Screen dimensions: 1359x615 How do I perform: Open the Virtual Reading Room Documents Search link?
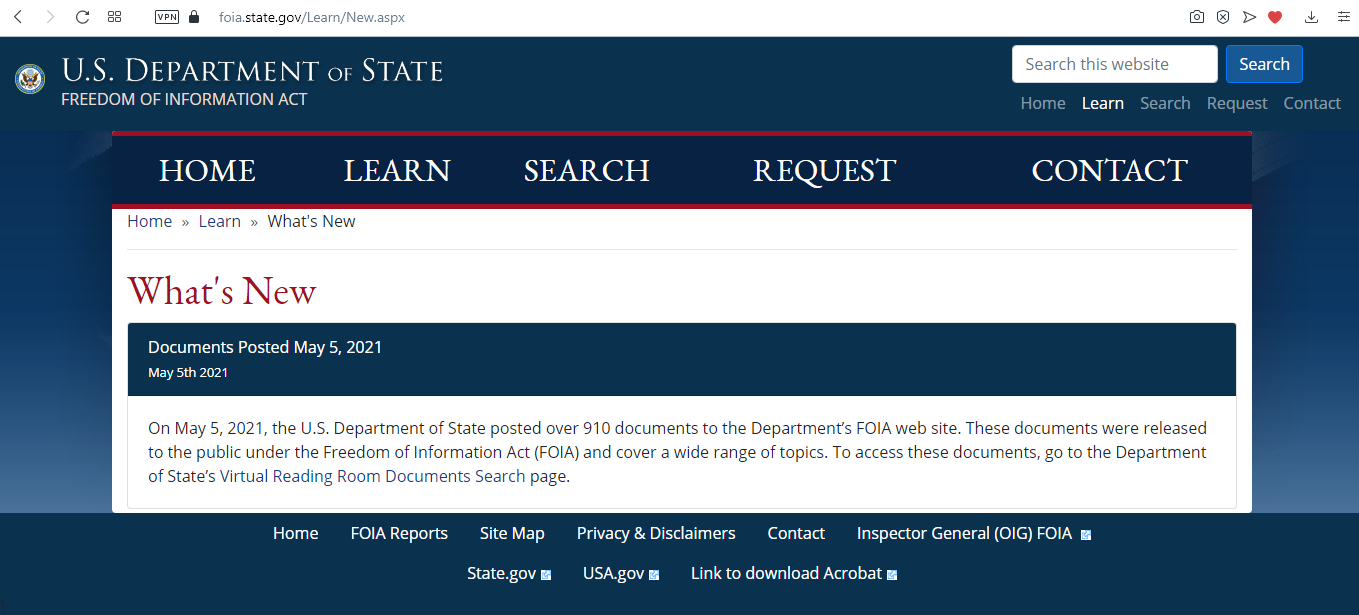373,476
